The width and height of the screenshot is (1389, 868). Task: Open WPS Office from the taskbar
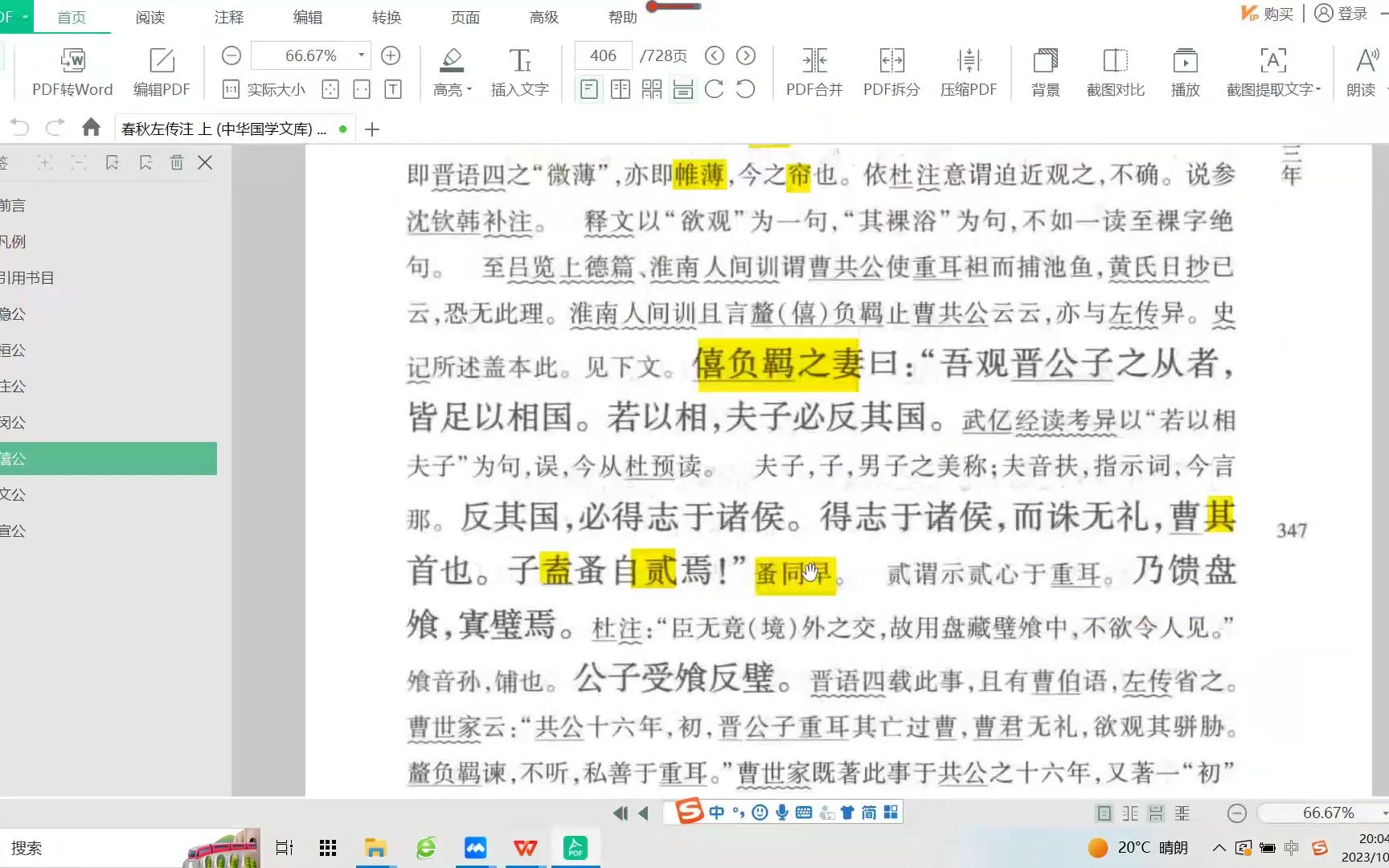pos(526,848)
